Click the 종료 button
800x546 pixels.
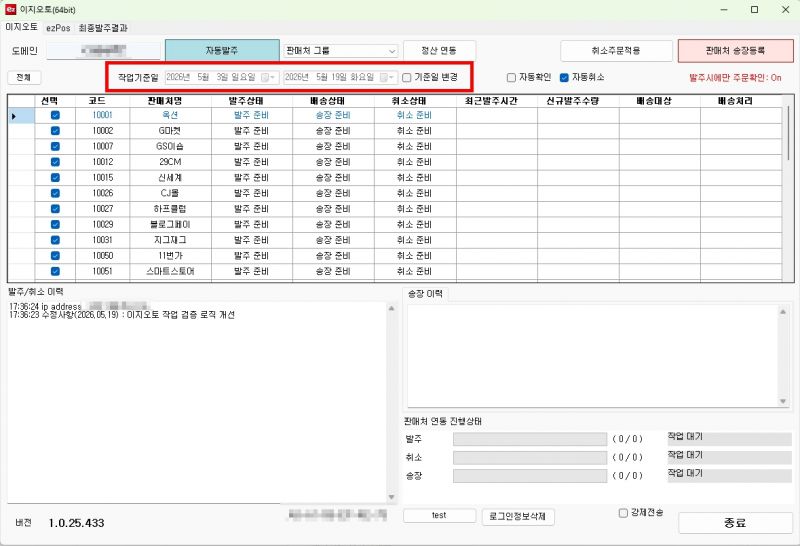point(735,523)
